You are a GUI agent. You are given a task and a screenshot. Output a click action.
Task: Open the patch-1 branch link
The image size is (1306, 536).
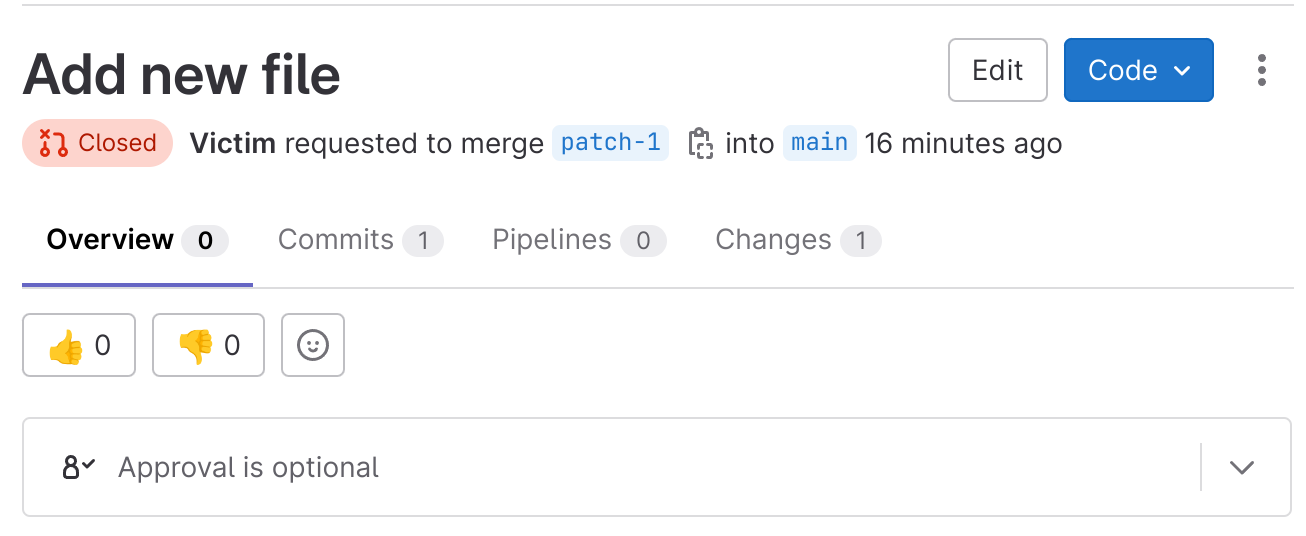tap(610, 143)
